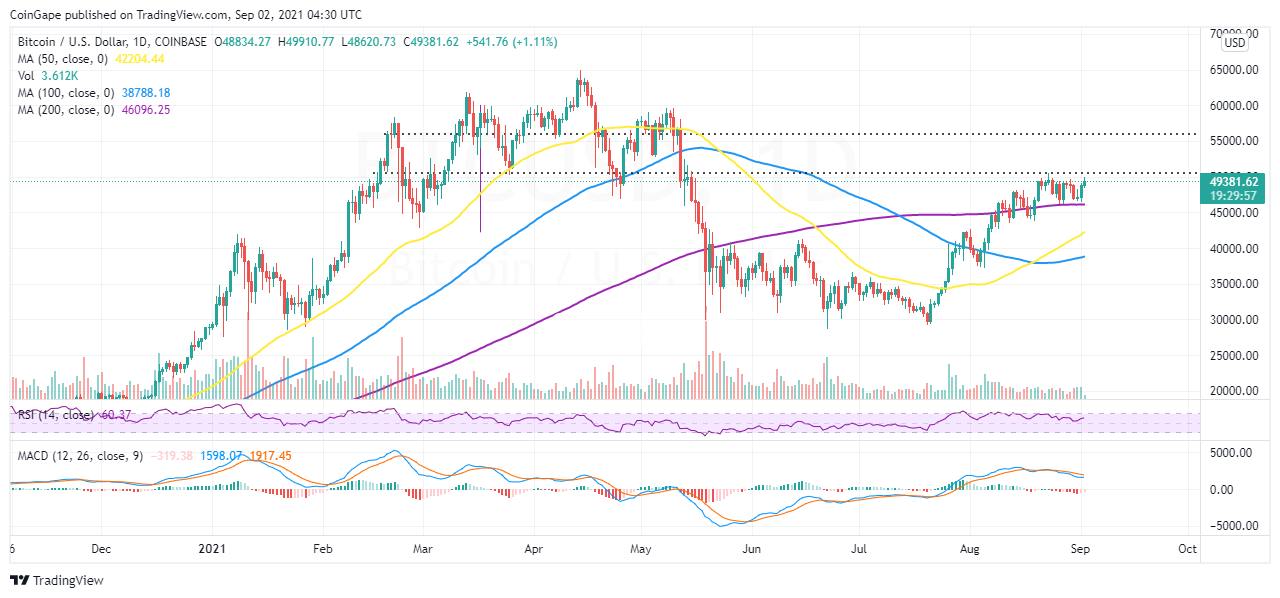The image size is (1280, 598).
Task: Select the MA (200, close, 0) indicator legend
Action: click(68, 110)
